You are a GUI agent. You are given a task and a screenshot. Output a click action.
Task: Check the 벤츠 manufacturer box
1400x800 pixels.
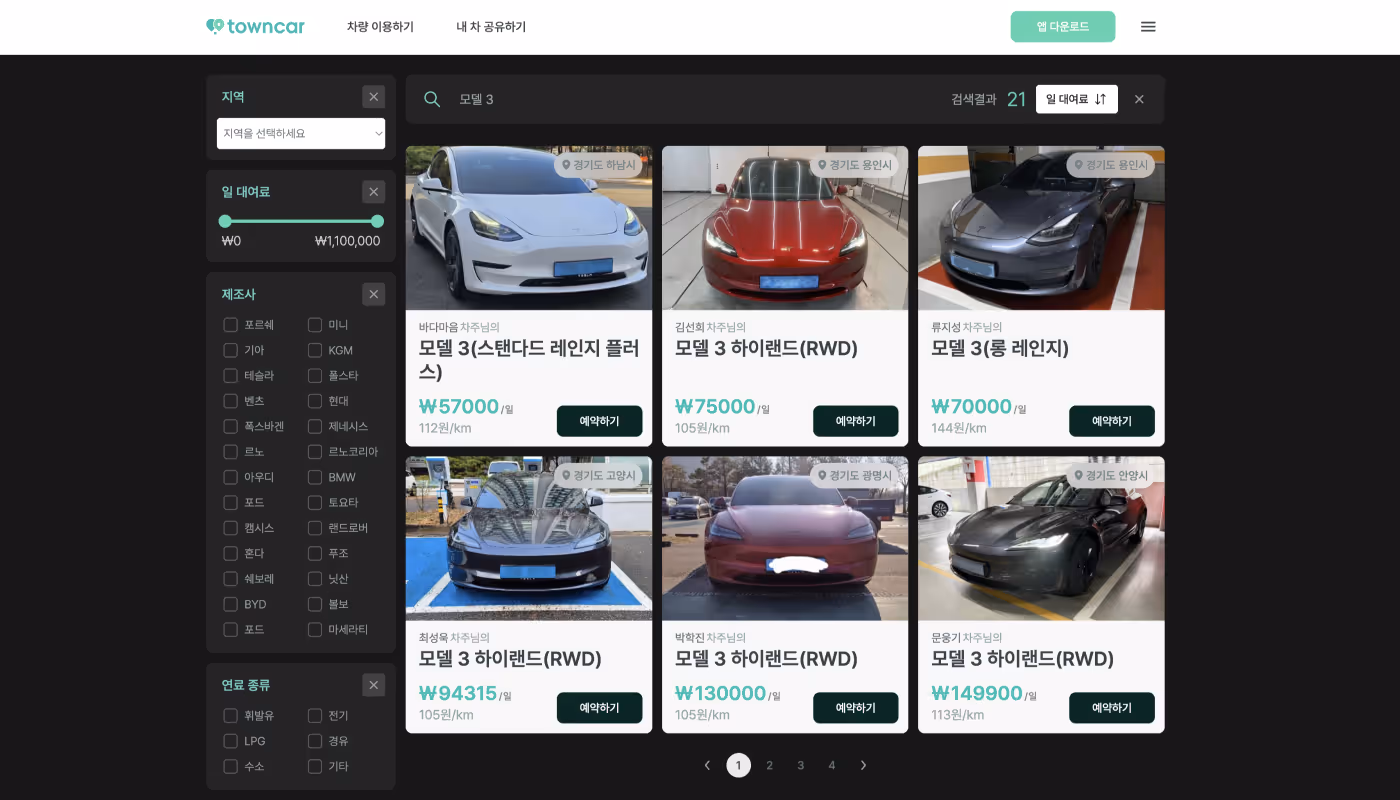(231, 401)
